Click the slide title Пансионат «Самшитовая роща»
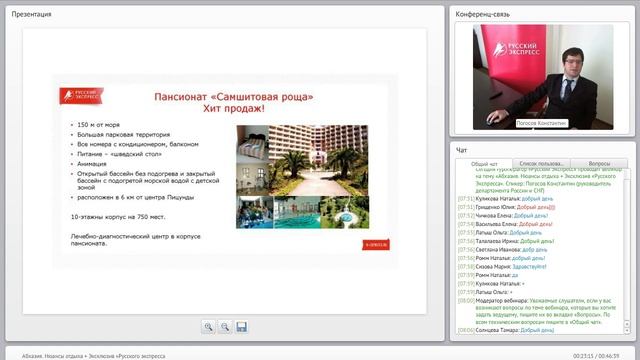This screenshot has width=640, height=360. [234, 97]
